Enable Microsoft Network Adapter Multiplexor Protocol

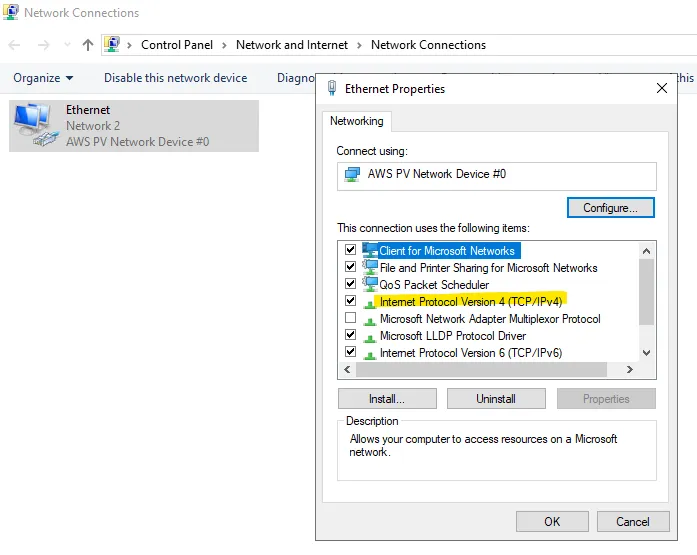coord(350,318)
